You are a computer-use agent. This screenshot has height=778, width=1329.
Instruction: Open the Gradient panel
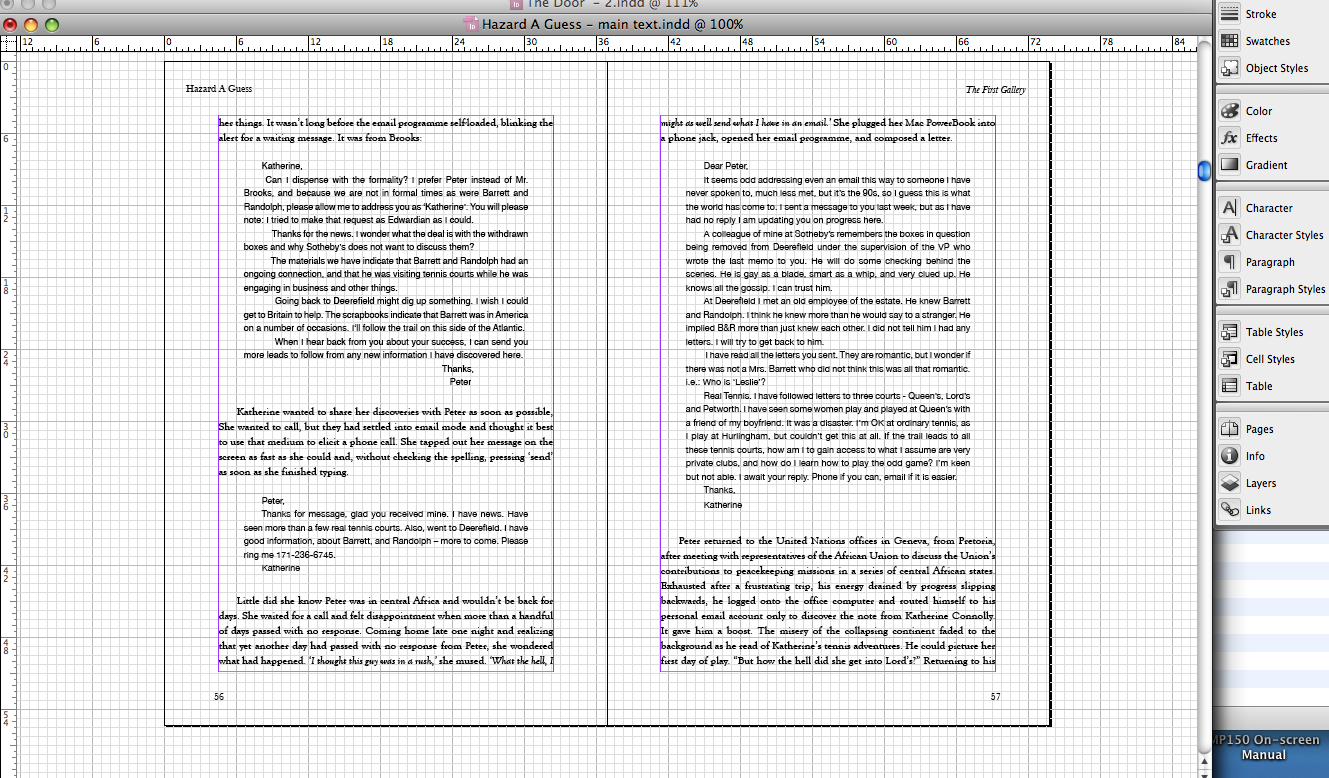tap(1265, 165)
